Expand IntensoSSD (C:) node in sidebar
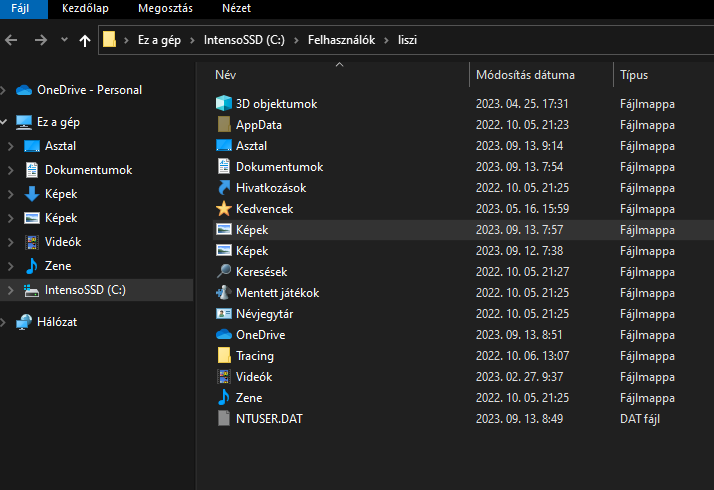This screenshot has width=714, height=490. point(10,291)
